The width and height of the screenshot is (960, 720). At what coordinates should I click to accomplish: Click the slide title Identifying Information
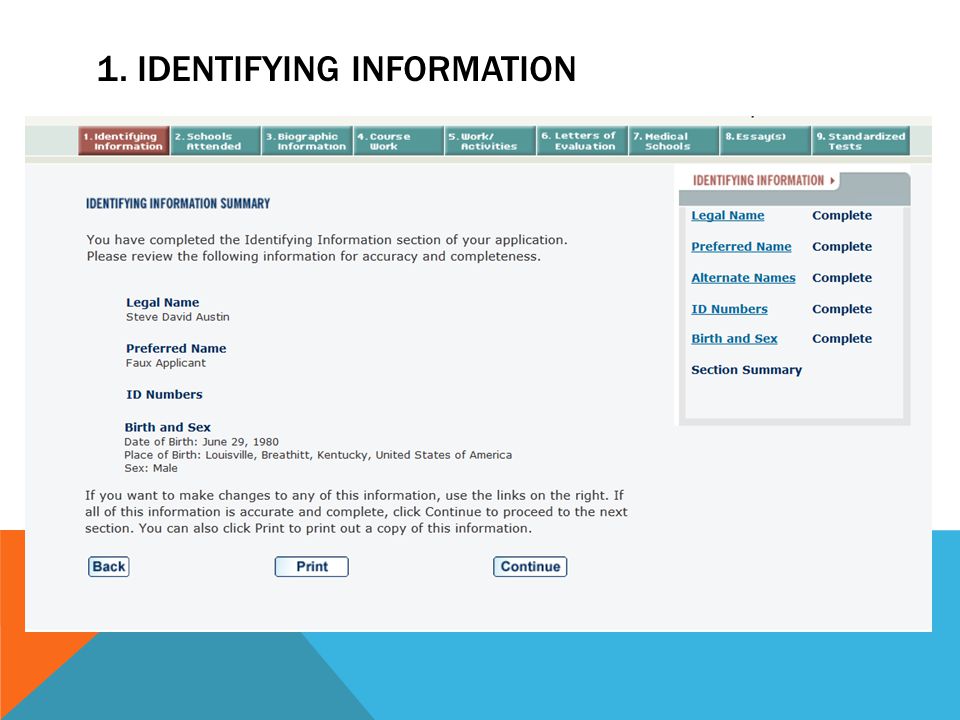click(x=337, y=69)
